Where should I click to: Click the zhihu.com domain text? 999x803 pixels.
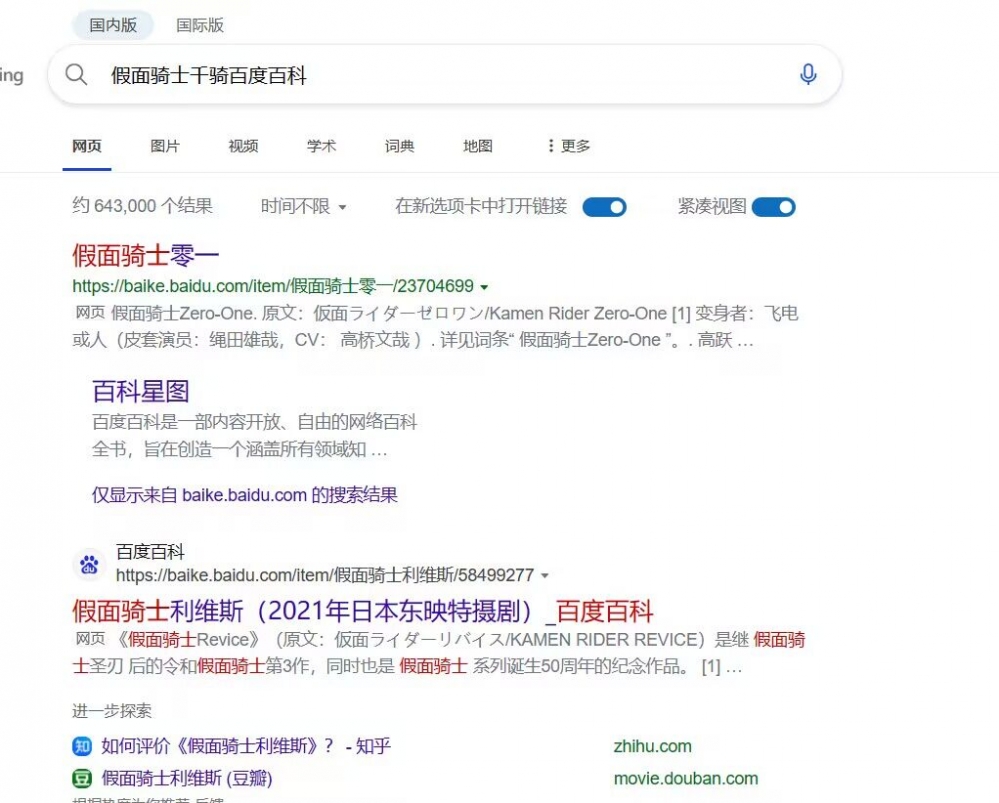652,746
